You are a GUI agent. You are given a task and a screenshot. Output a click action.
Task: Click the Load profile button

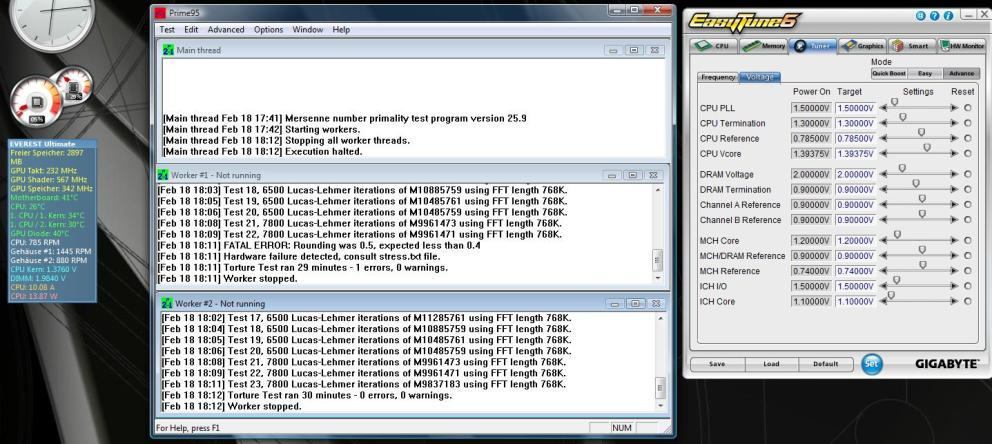(x=771, y=364)
